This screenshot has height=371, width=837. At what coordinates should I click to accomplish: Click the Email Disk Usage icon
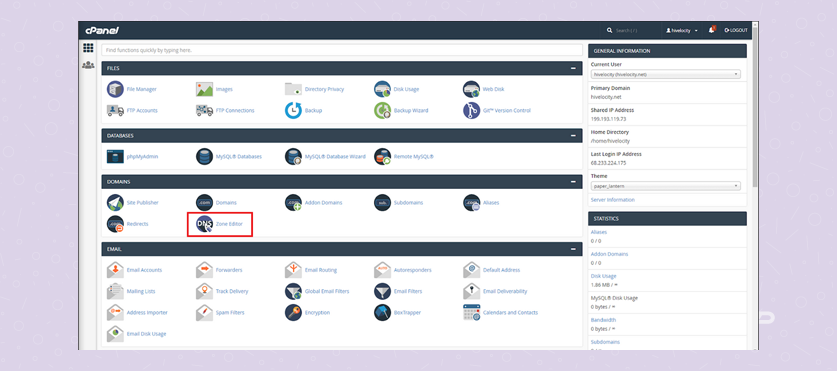click(x=115, y=334)
